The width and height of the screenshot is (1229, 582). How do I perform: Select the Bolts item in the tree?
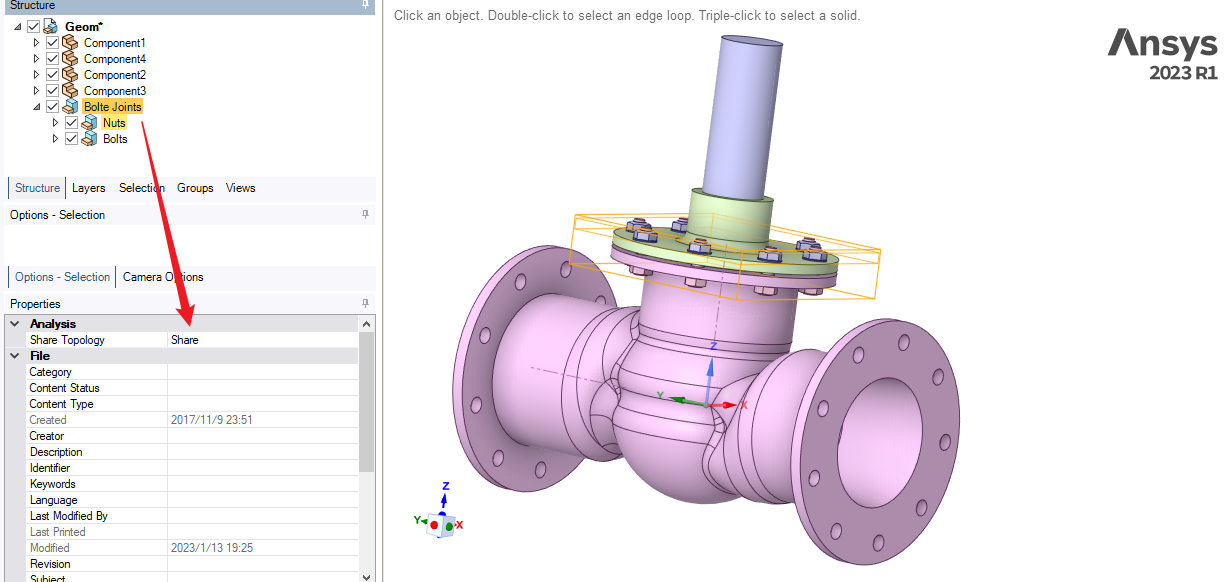click(115, 139)
